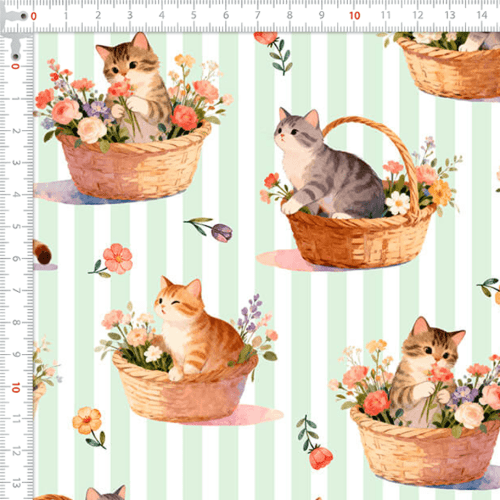
Task: Click the number 6 on the vertical ruler
Action: (16, 259)
